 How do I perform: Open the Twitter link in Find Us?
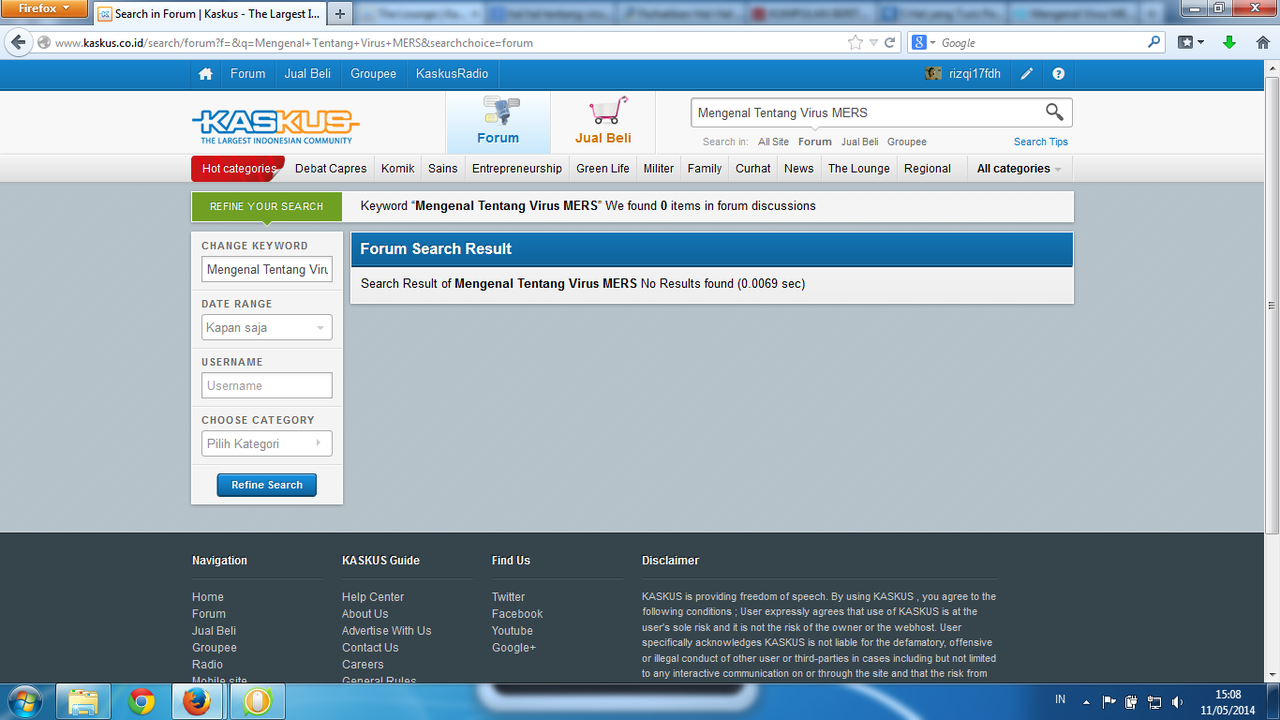(508, 597)
